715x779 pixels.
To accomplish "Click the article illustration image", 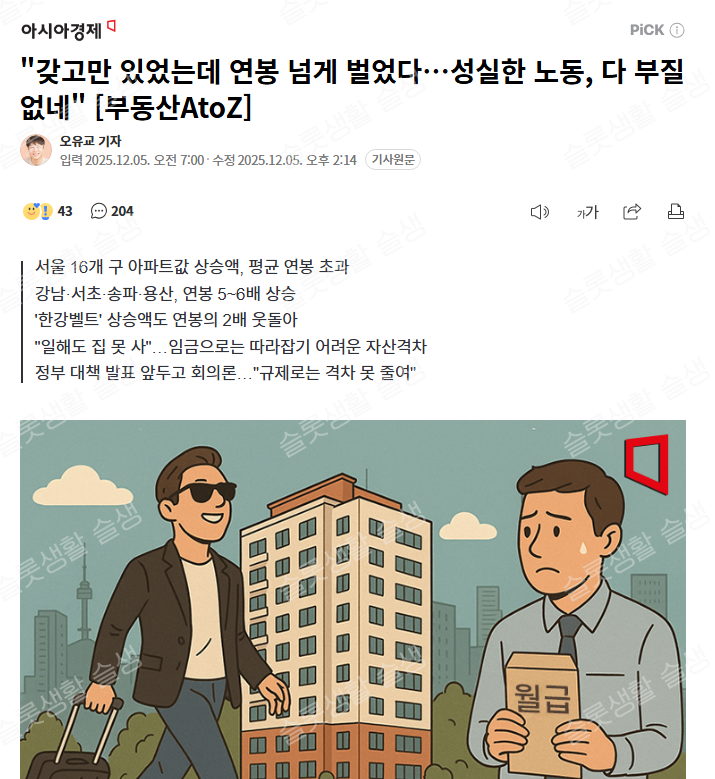I will [x=353, y=599].
